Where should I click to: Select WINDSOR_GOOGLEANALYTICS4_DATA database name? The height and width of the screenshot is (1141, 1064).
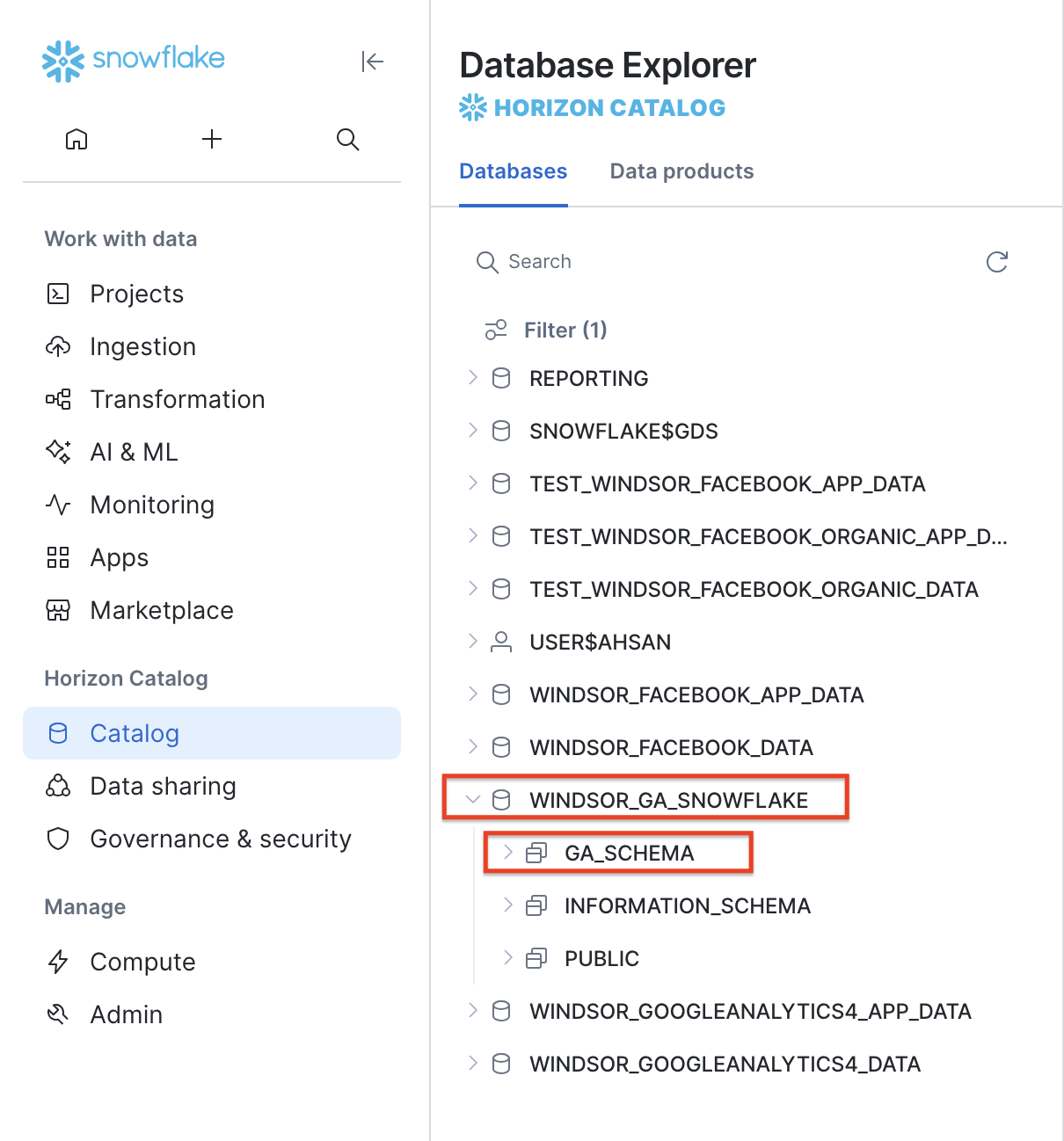pyautogui.click(x=725, y=1064)
